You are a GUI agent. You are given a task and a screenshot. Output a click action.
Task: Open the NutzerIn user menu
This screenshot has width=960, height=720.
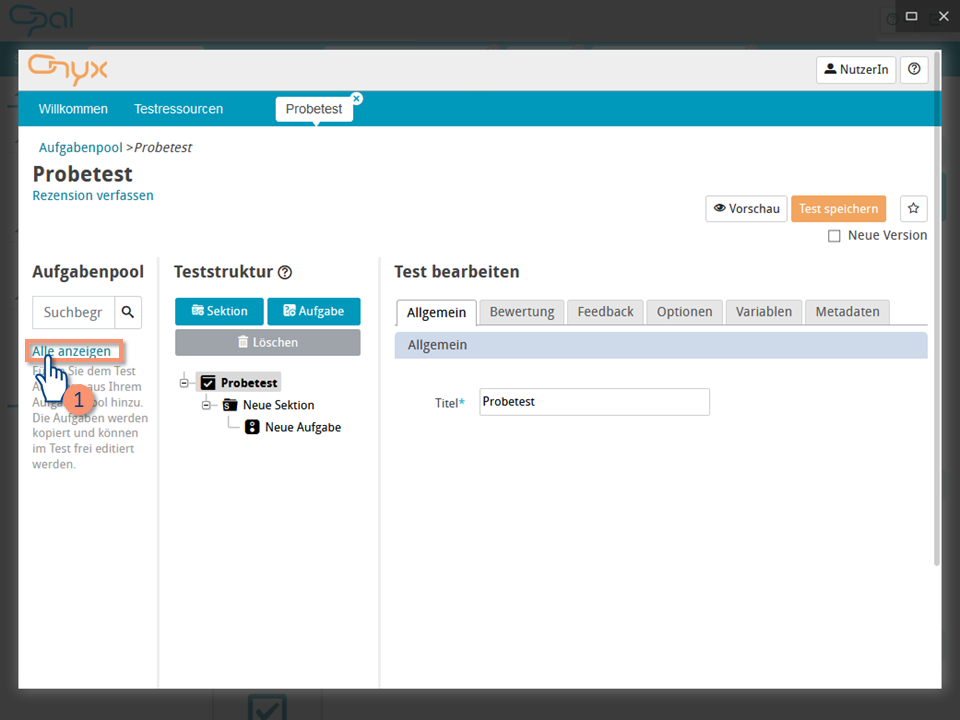pyautogui.click(x=855, y=70)
